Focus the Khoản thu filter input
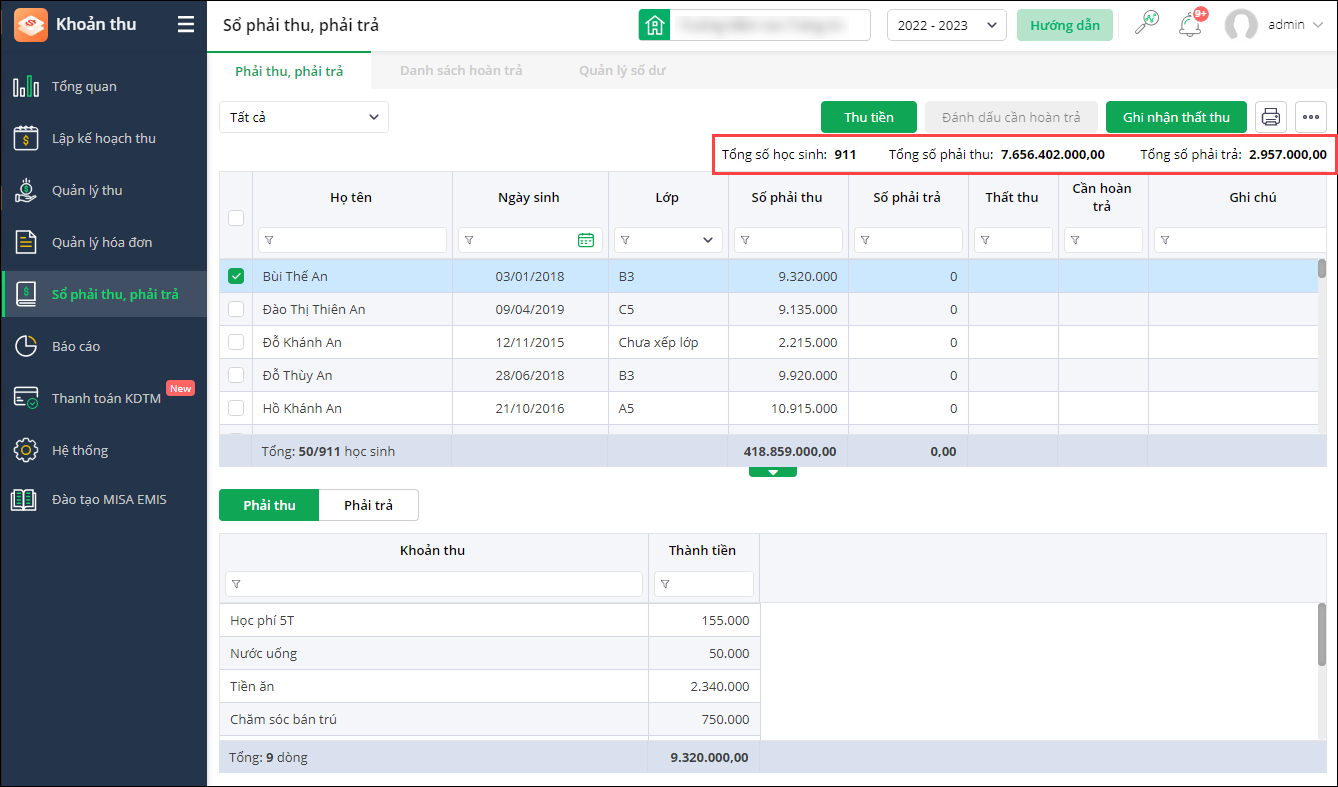The width and height of the screenshot is (1338, 787). pos(434,584)
